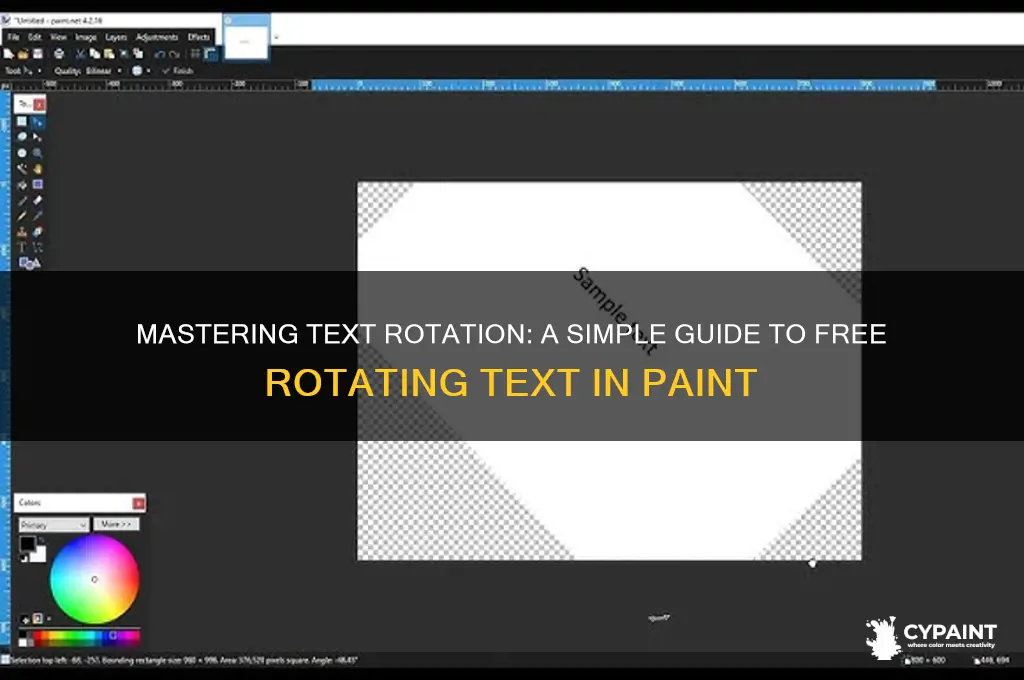Select the Gradient tool

point(37,184)
